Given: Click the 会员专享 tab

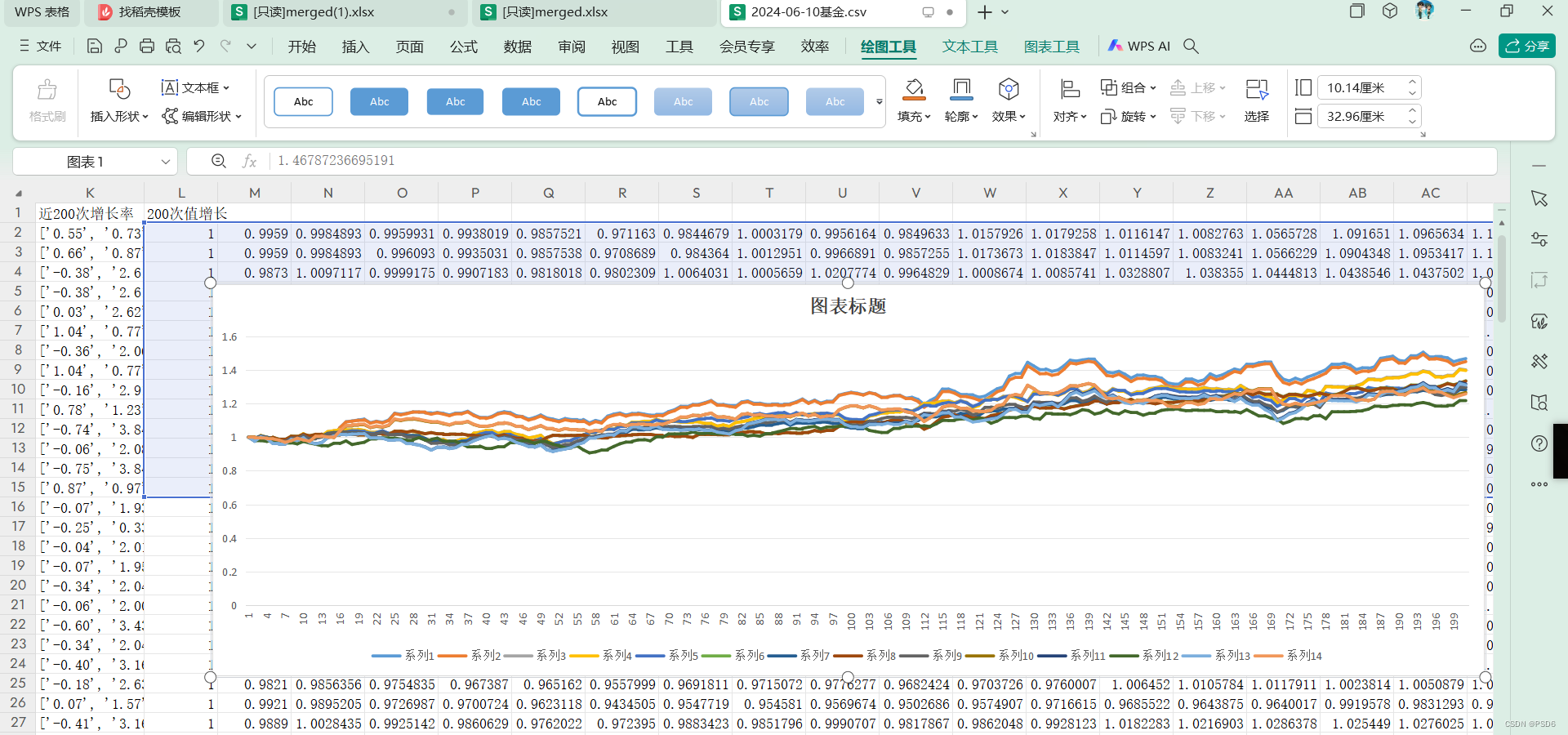Looking at the screenshot, I should (x=746, y=47).
